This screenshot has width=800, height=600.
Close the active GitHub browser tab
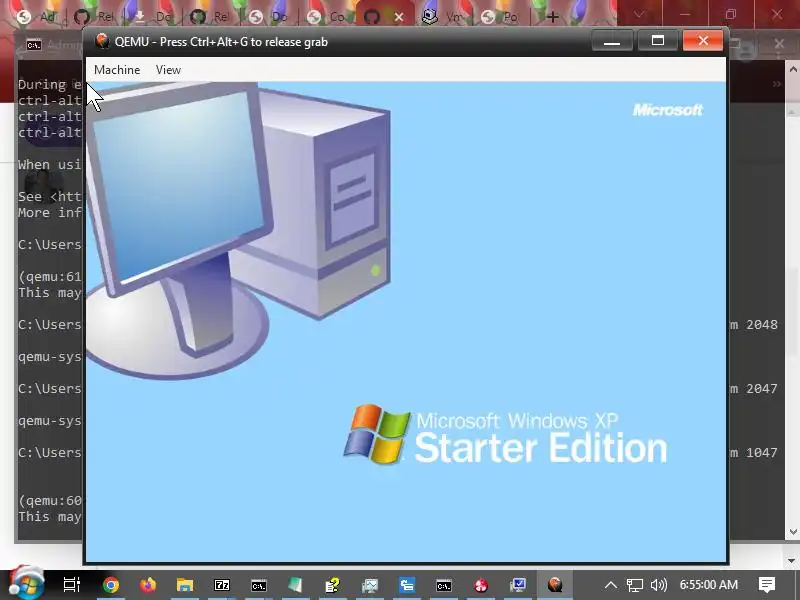tap(399, 17)
